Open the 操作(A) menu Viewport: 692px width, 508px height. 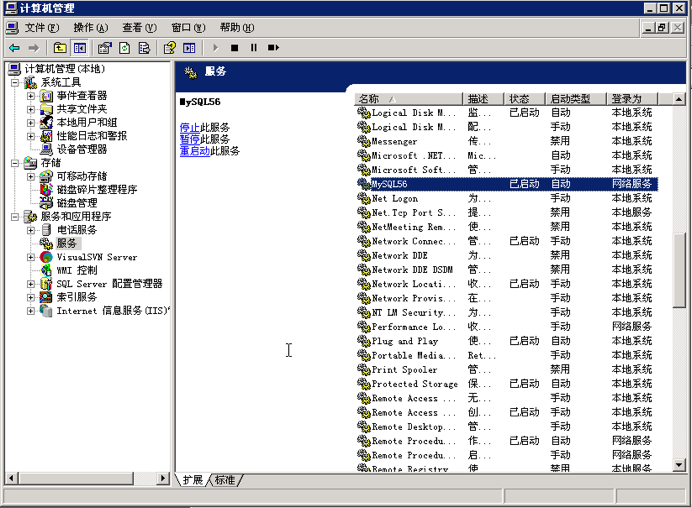click(91, 28)
